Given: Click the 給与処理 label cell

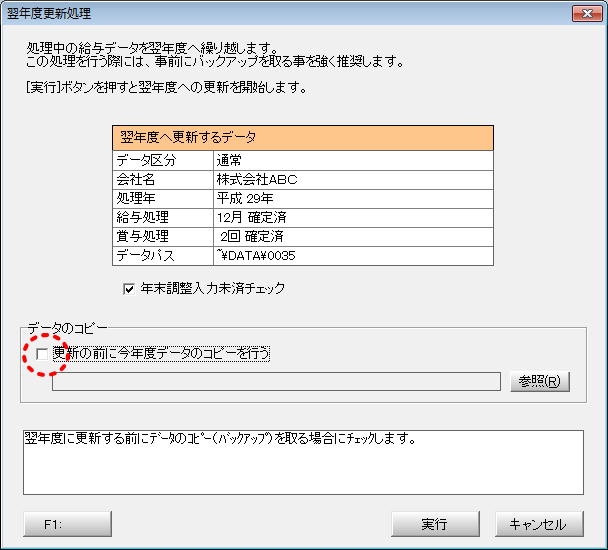Looking at the screenshot, I should click(x=163, y=218).
